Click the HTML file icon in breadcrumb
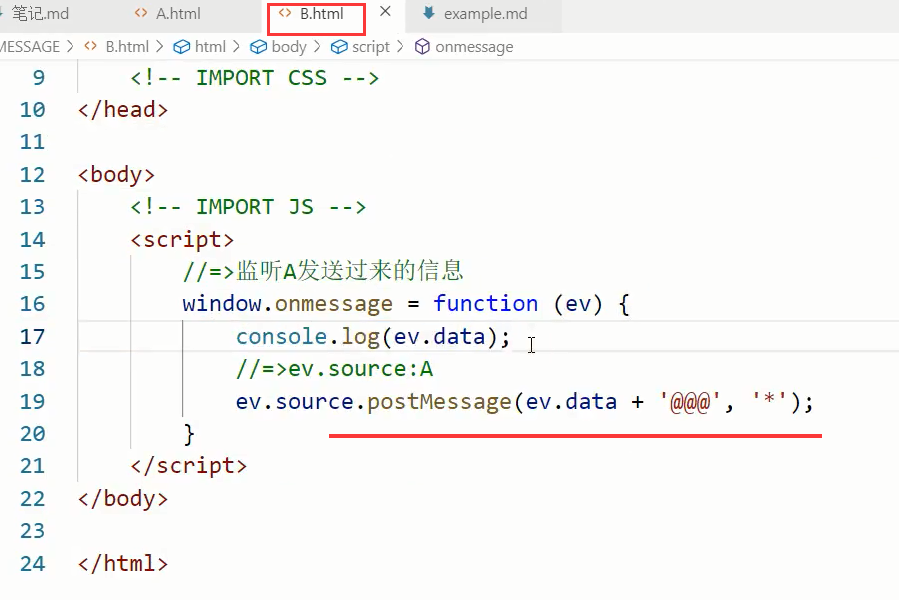 point(91,46)
